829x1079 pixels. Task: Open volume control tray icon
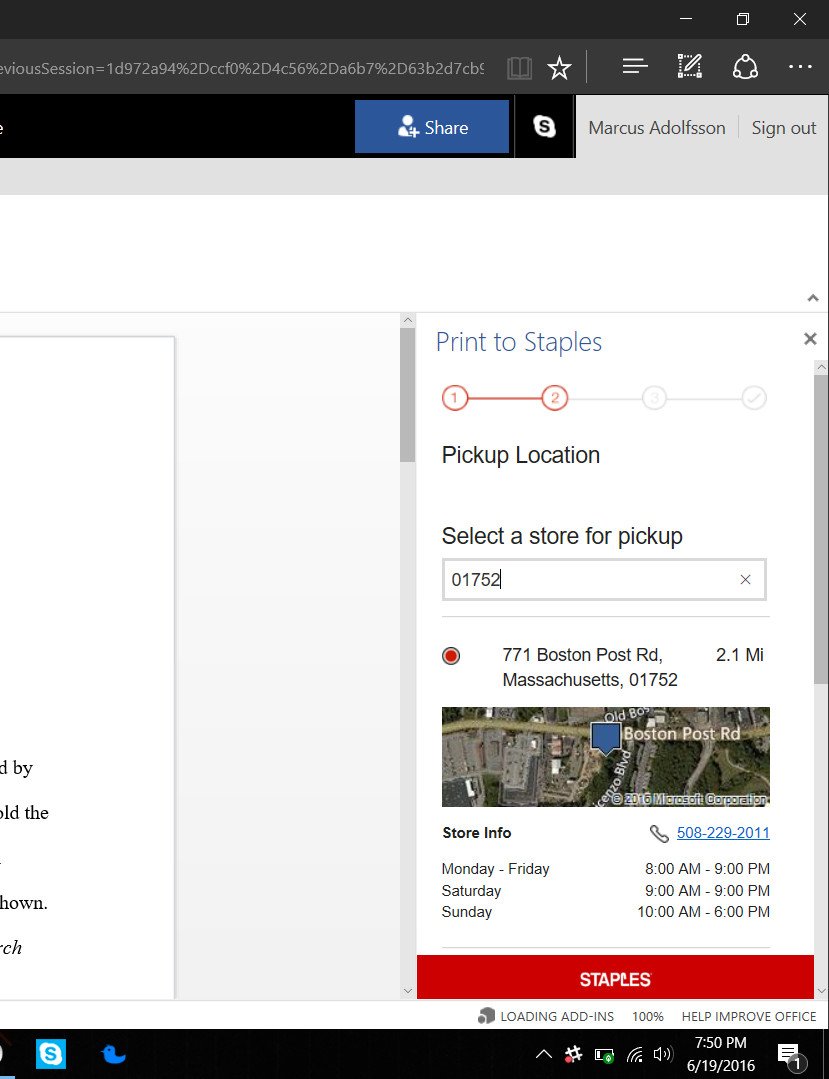coord(662,1054)
